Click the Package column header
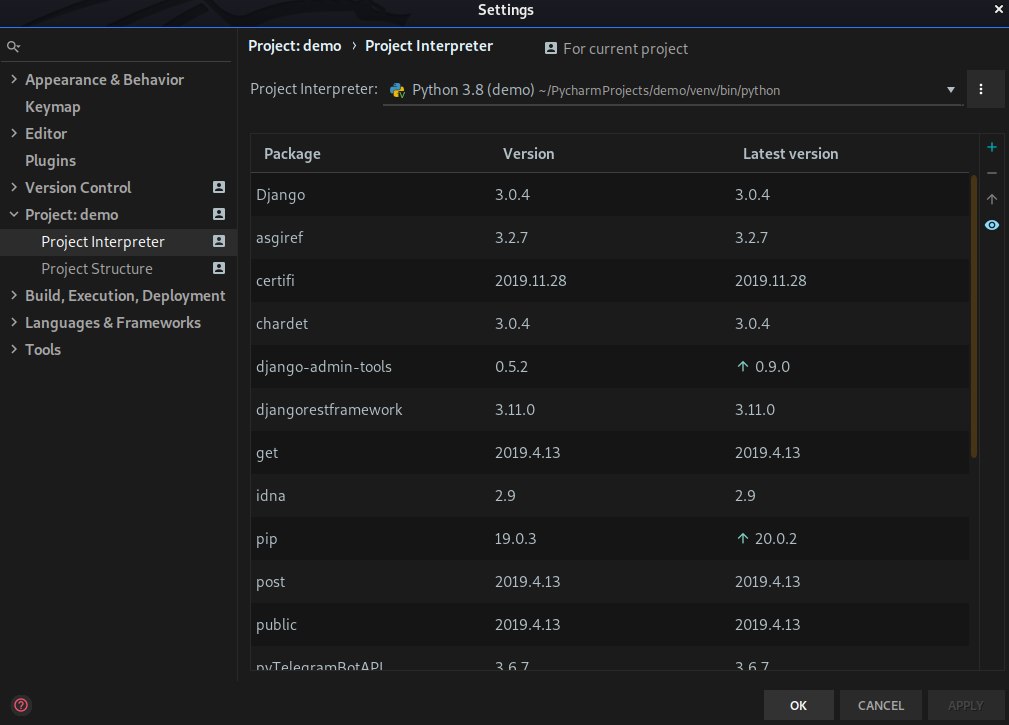1009x725 pixels. pos(292,154)
